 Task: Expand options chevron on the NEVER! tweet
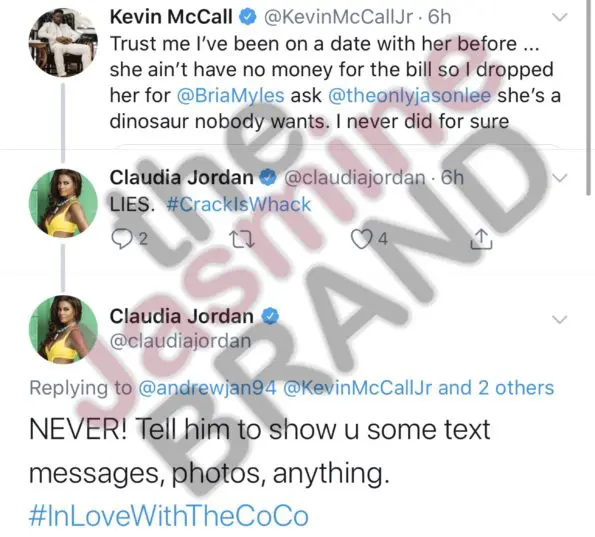coord(559,320)
